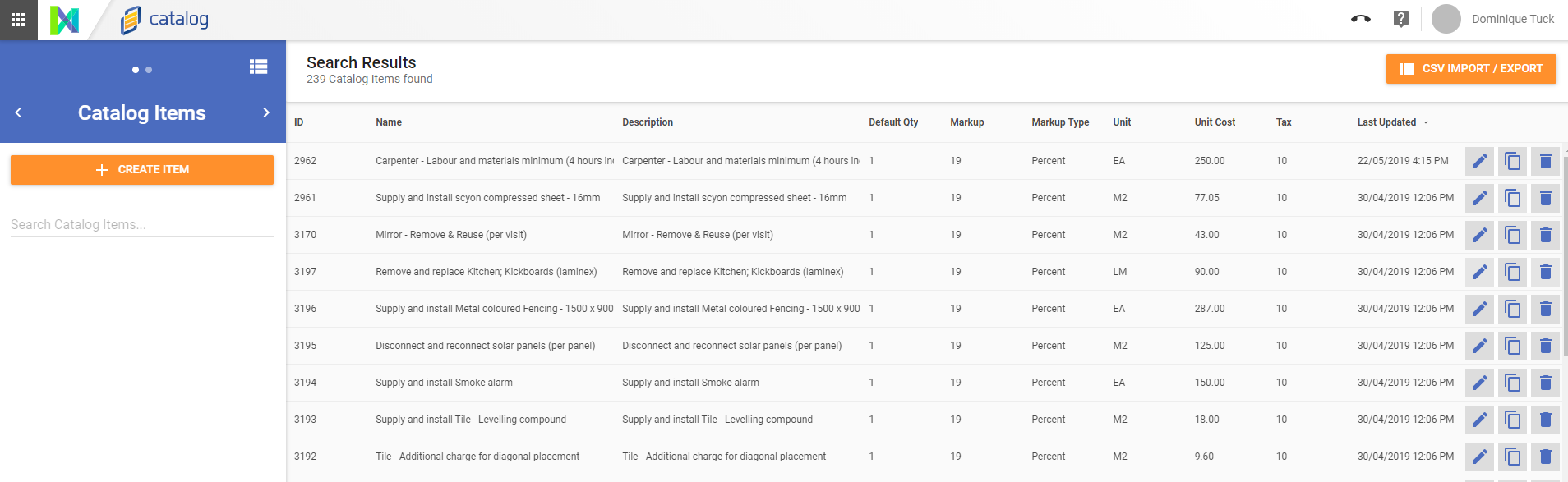Open the help question mark icon
Viewport: 1568px width, 482px height.
tap(1401, 19)
